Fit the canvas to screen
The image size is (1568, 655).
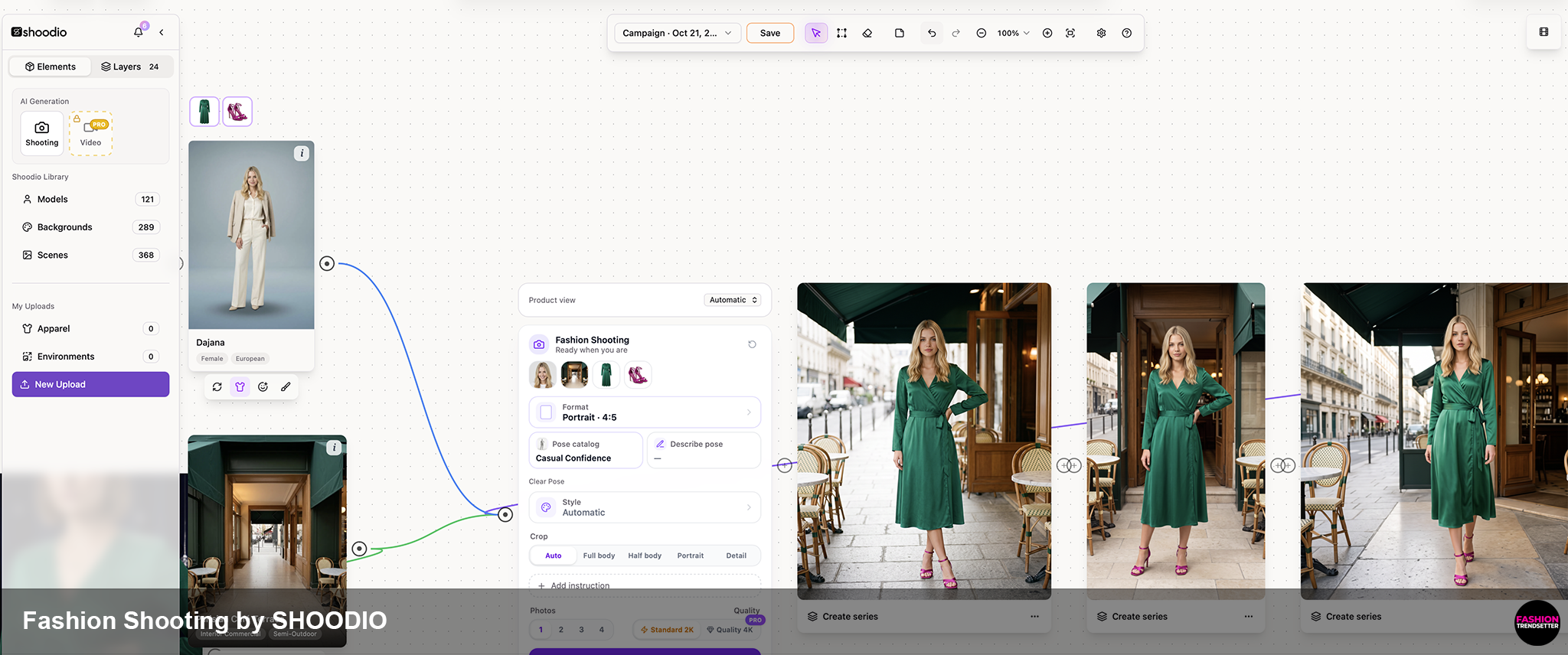pyautogui.click(x=1070, y=33)
